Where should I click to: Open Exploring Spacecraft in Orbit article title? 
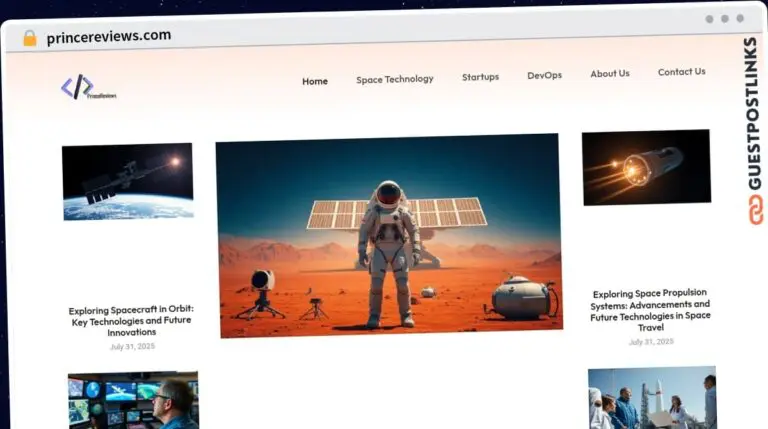click(131, 320)
